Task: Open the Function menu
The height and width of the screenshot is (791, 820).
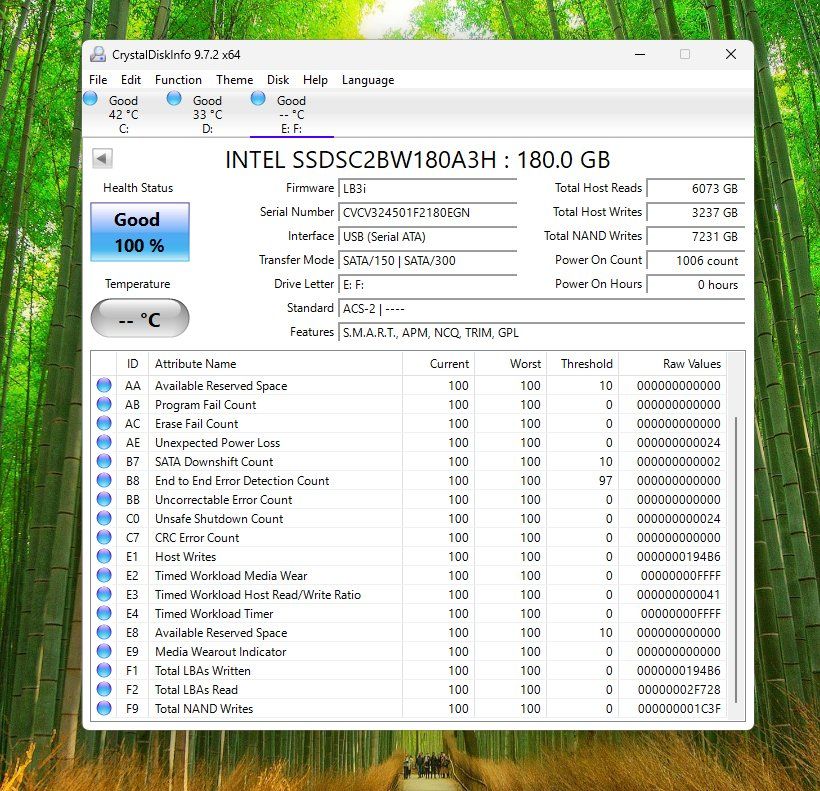Action: (178, 79)
